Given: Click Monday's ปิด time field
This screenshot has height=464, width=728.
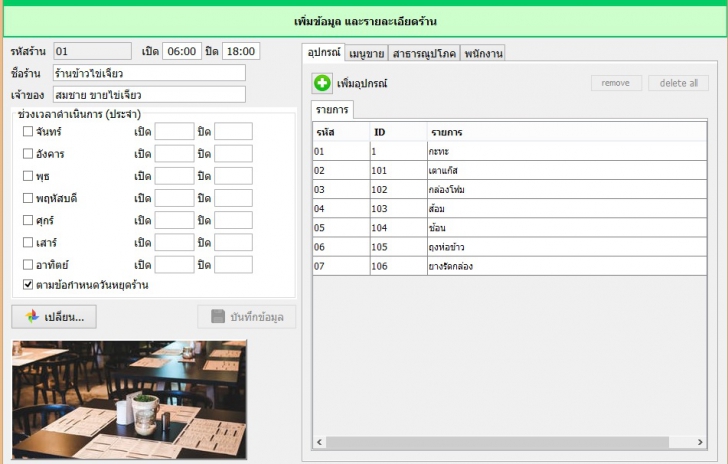Looking at the screenshot, I should [234, 131].
